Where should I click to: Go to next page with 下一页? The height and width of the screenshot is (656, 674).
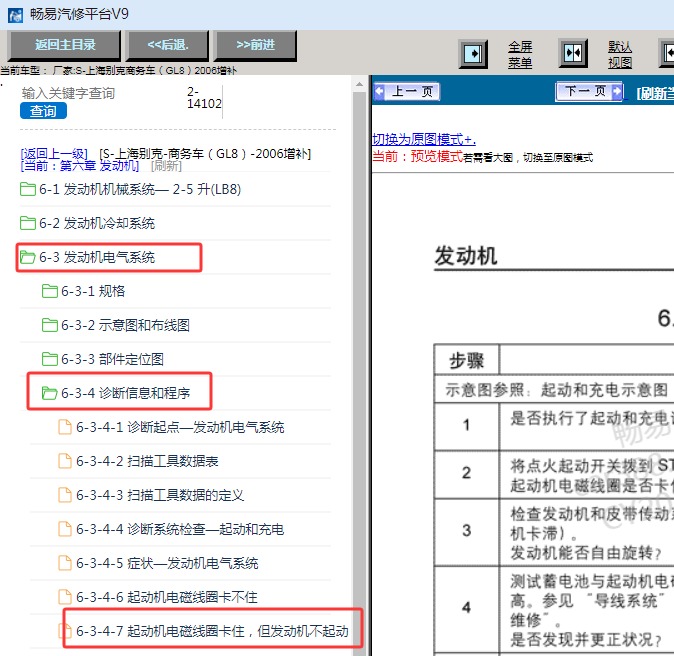tap(589, 91)
